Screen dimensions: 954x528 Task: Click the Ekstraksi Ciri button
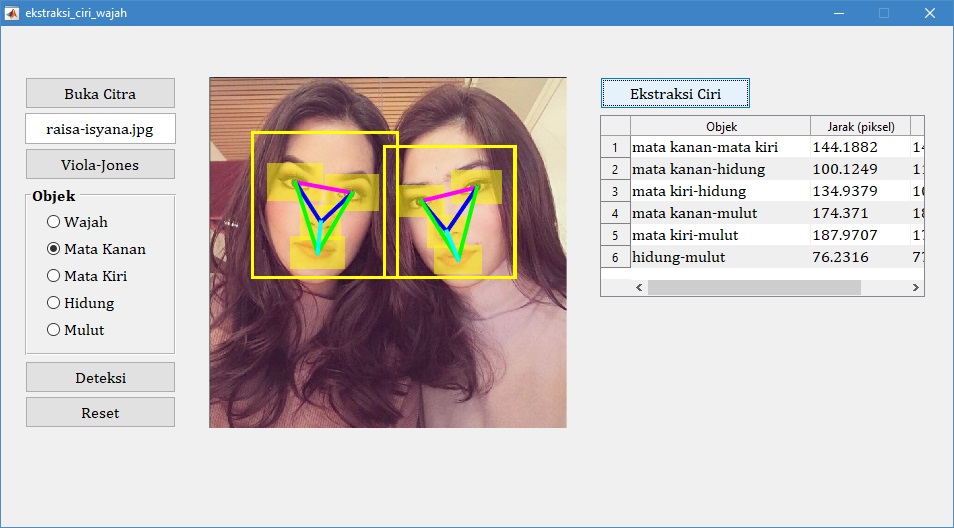[x=675, y=94]
